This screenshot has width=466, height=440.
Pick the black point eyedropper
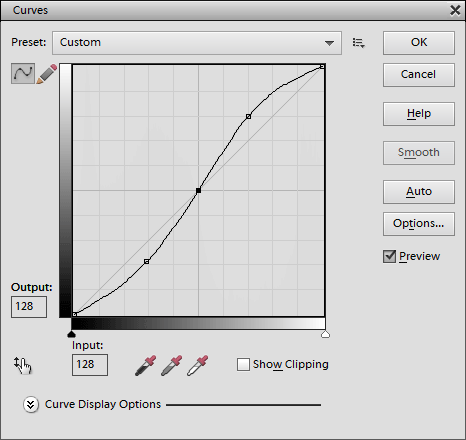click(x=146, y=366)
